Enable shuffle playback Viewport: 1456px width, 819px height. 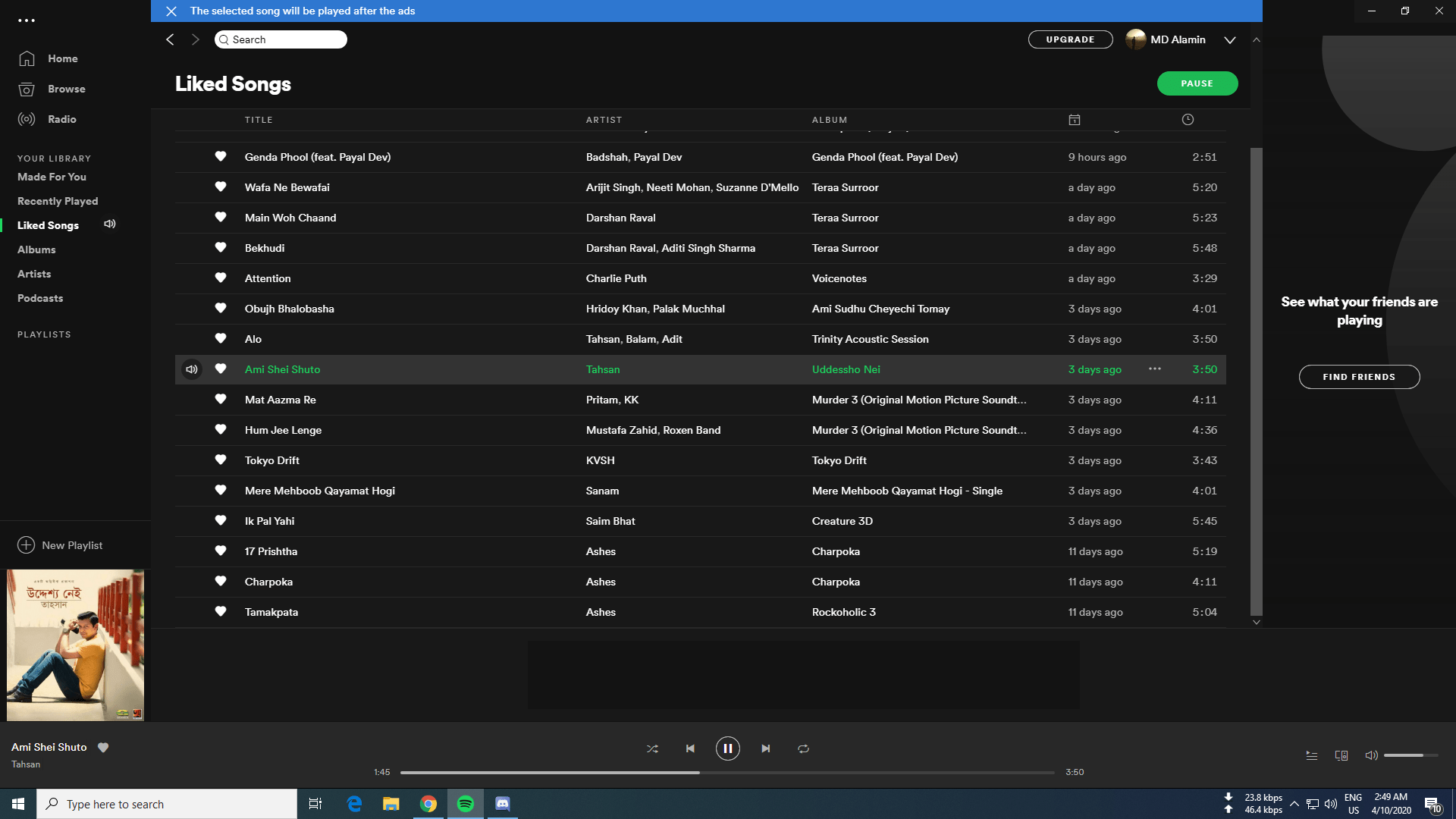pos(652,748)
